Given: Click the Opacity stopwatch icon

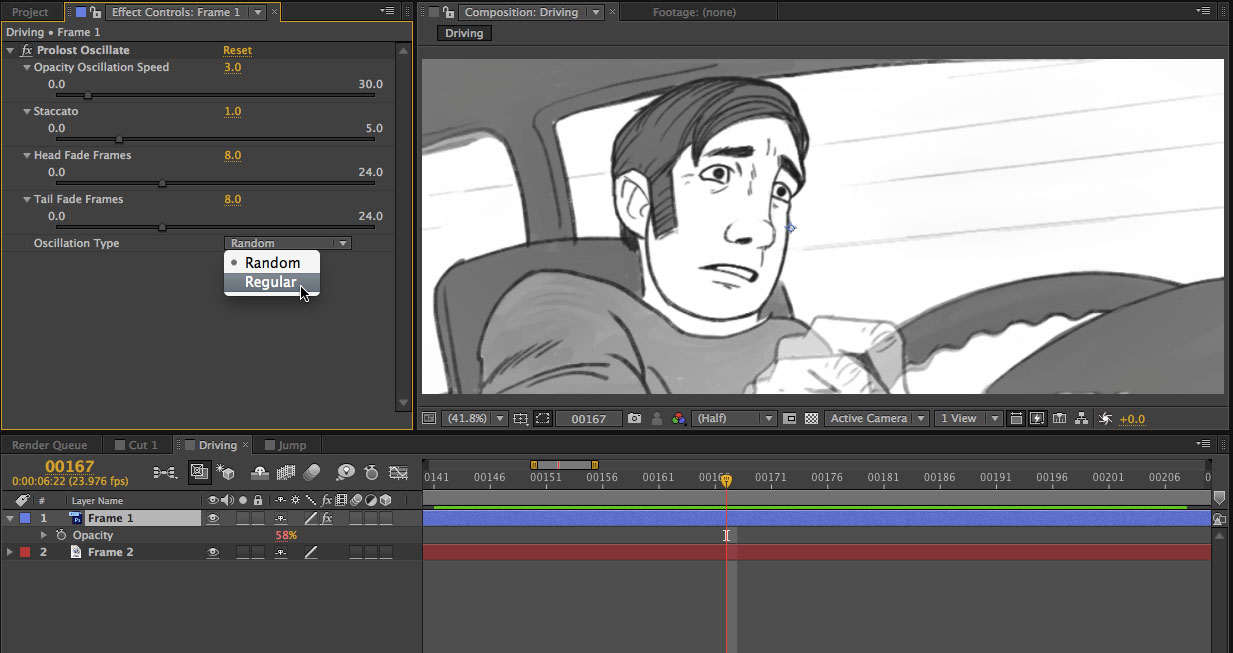Looking at the screenshot, I should point(61,536).
